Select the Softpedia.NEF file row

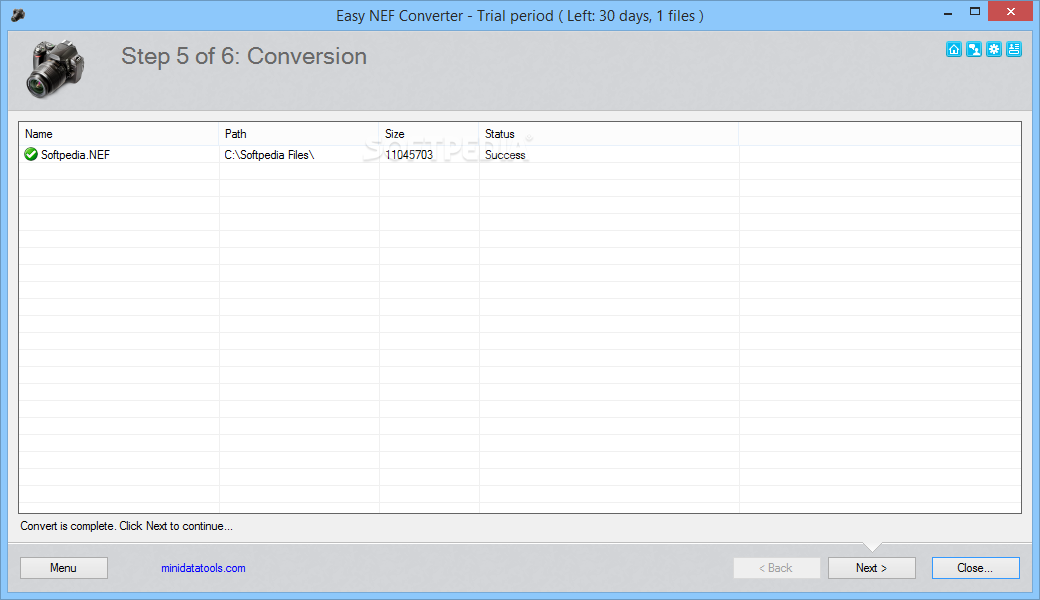coord(520,154)
